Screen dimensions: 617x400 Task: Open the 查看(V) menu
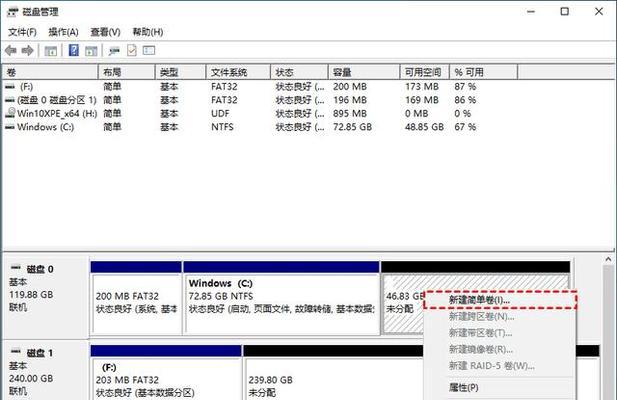(105, 32)
